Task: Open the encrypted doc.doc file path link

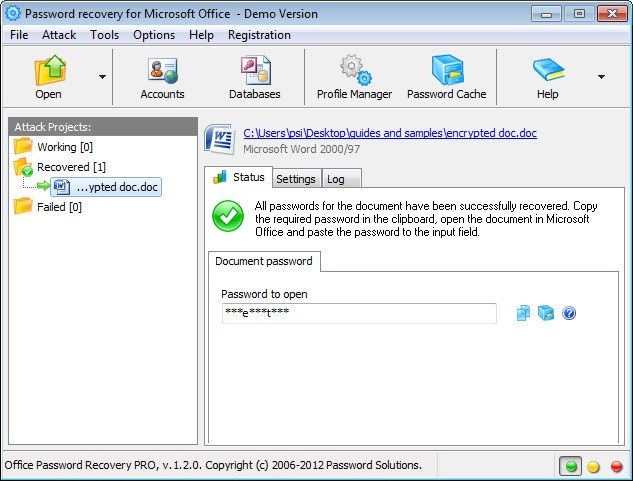Action: point(390,133)
